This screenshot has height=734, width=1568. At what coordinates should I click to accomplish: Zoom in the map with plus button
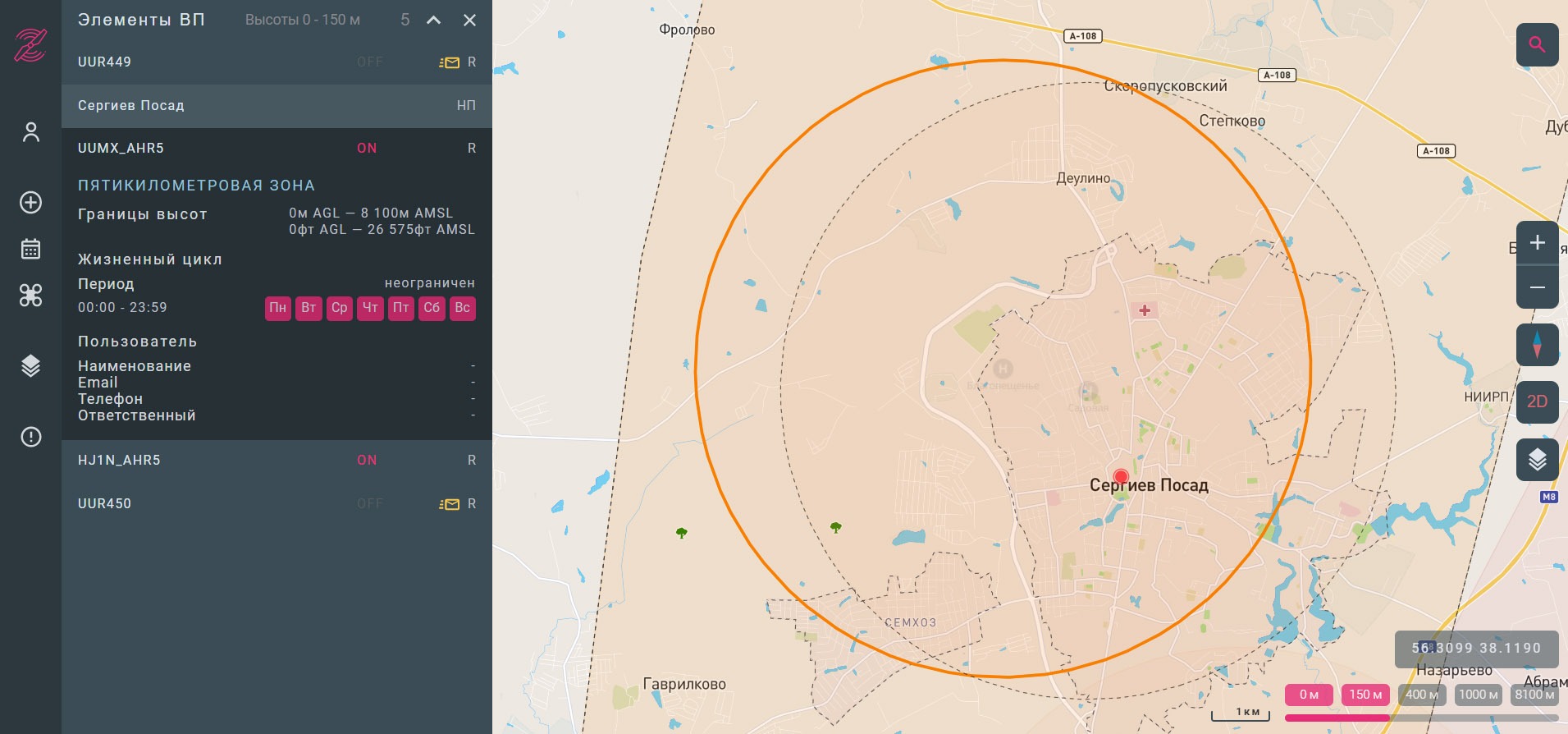click(x=1538, y=243)
